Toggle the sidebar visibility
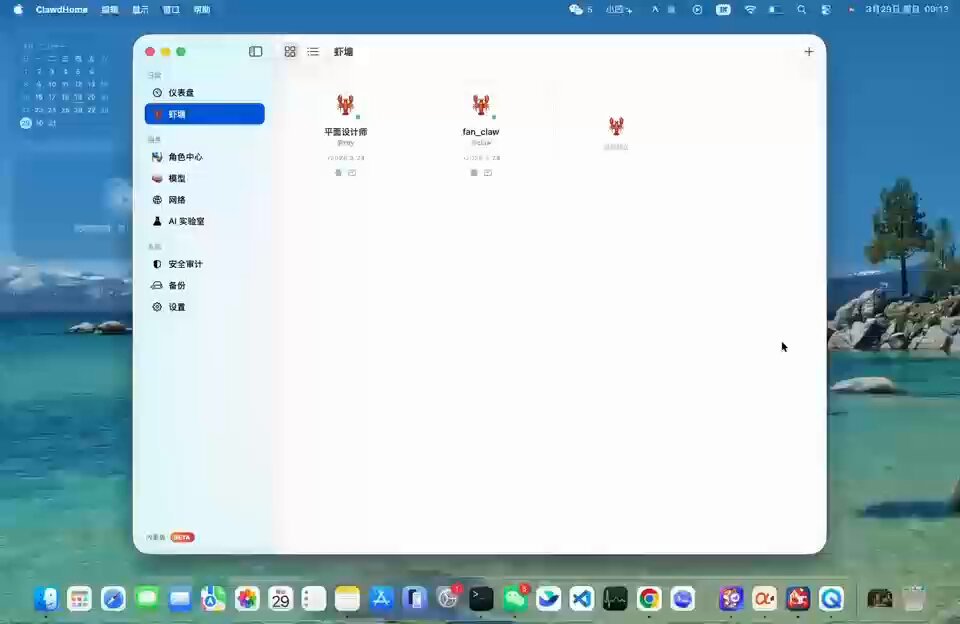The width and height of the screenshot is (960, 624). click(x=256, y=51)
